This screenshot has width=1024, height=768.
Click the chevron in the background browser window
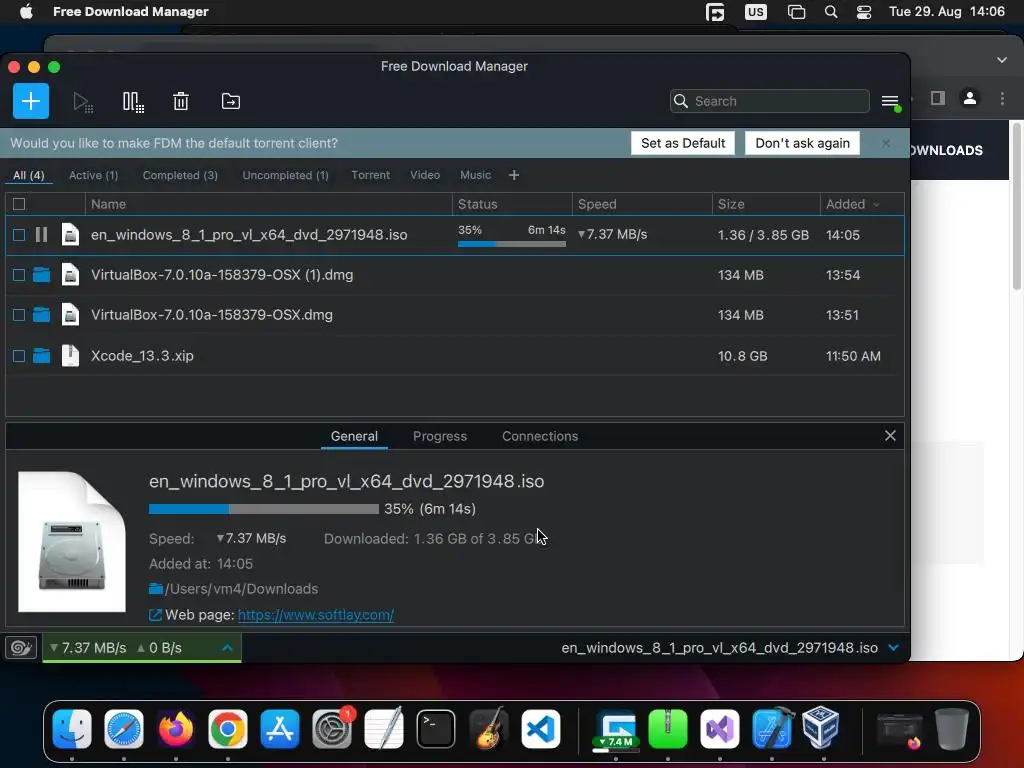point(1001,60)
